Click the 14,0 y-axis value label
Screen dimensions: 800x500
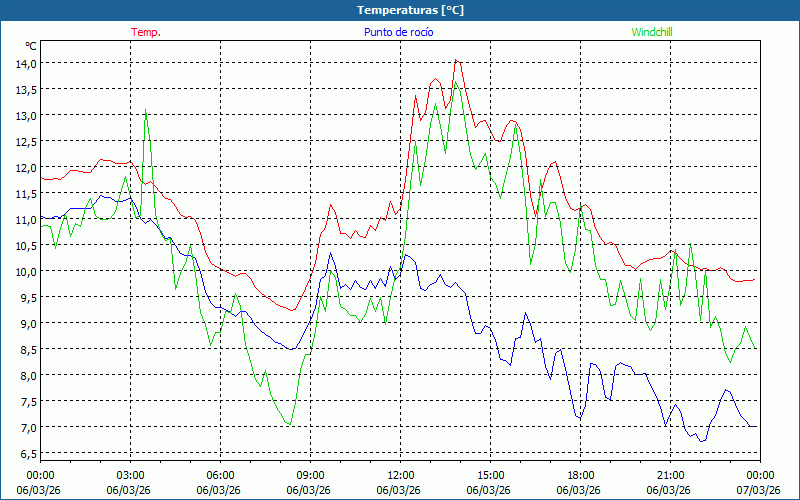[x=25, y=63]
